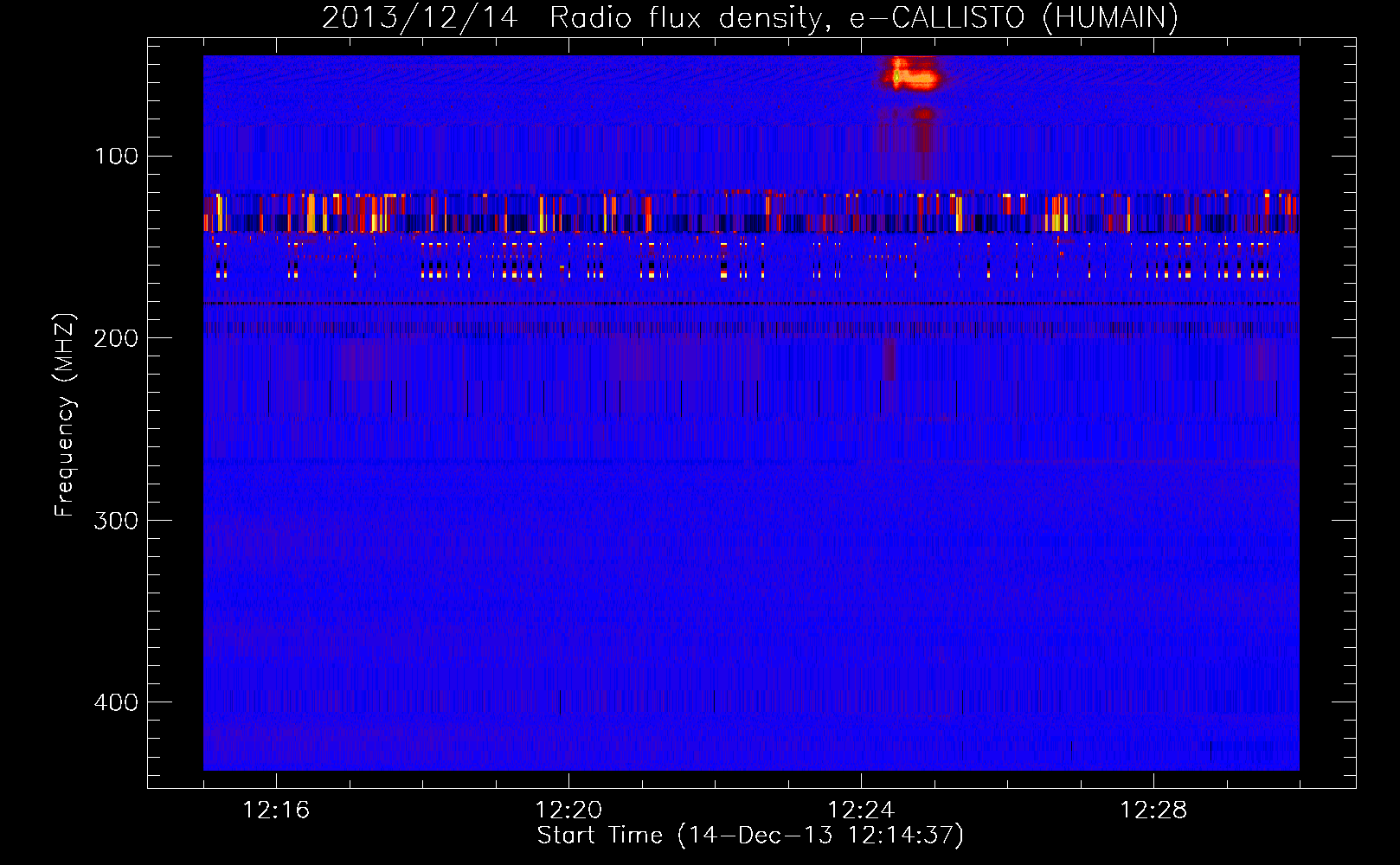Click the bright red radio burst near 12:24
The image size is (1400, 865).
coord(911,75)
